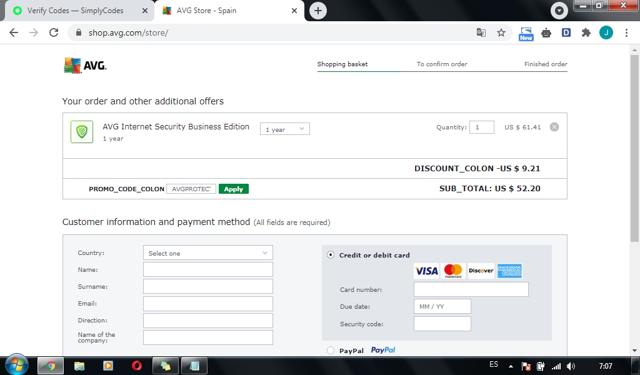The width and height of the screenshot is (640, 375).
Task: Click the Surname input field
Action: pyautogui.click(x=208, y=286)
